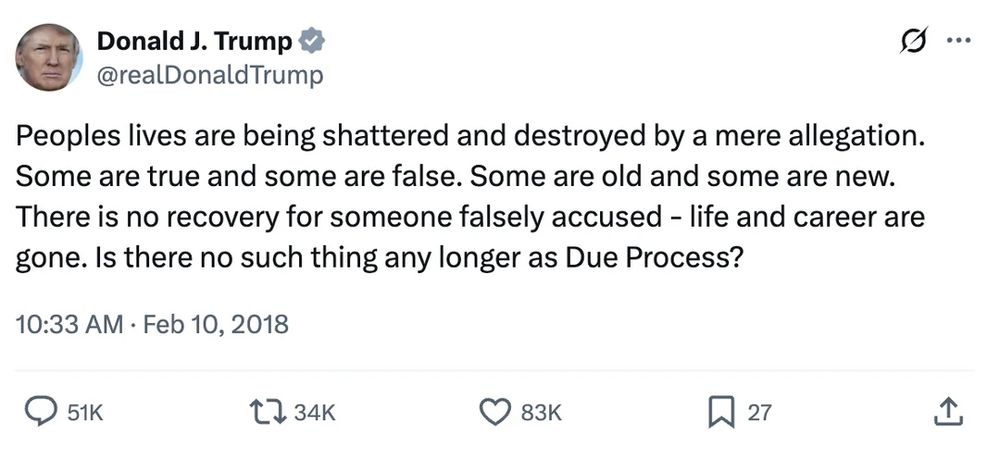1000x460 pixels.
Task: Bookmark this tweet with the bookmark icon
Action: pos(721,412)
